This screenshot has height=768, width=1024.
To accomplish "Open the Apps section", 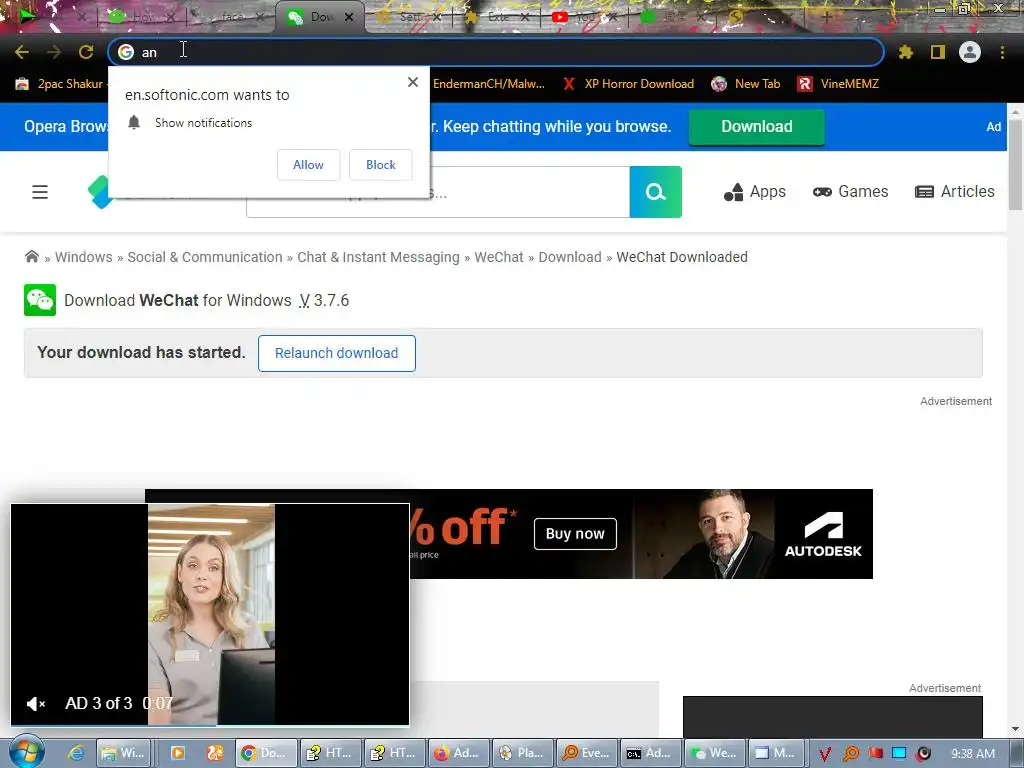I will (754, 192).
